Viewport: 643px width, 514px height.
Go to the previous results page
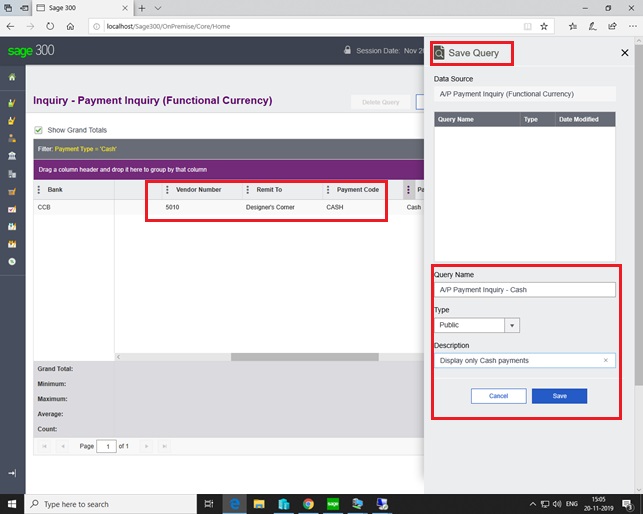point(63,446)
